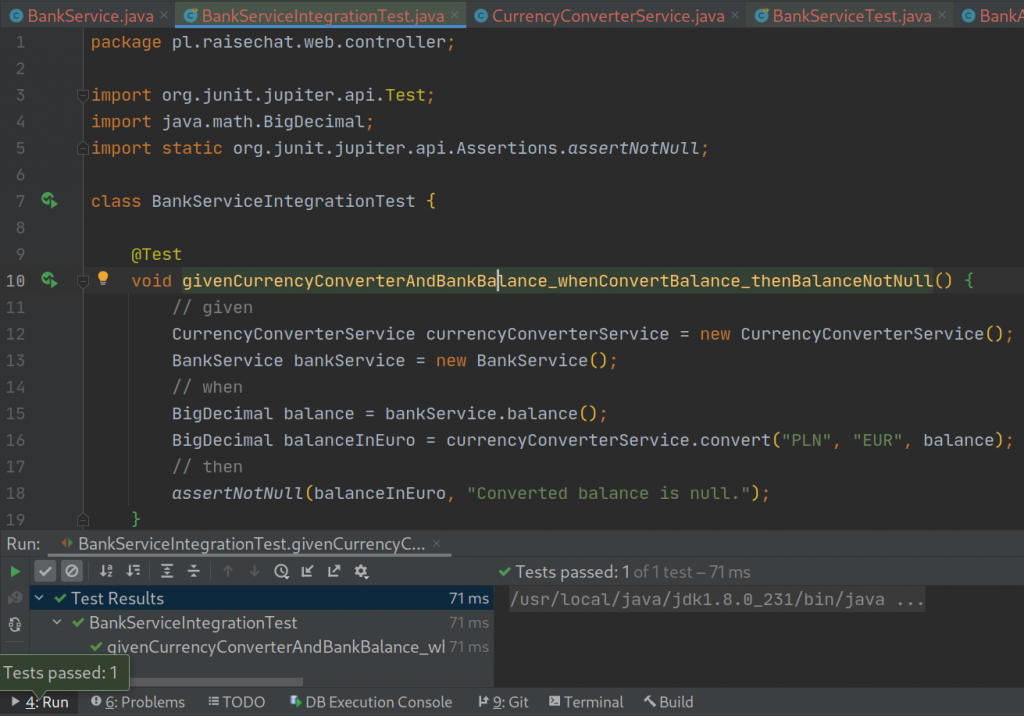
Task: Sort test results by duration
Action: point(132,571)
